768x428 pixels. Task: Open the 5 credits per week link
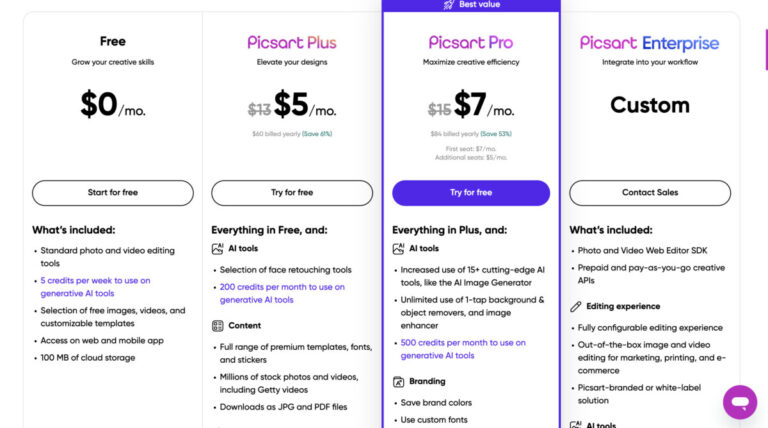(x=98, y=287)
